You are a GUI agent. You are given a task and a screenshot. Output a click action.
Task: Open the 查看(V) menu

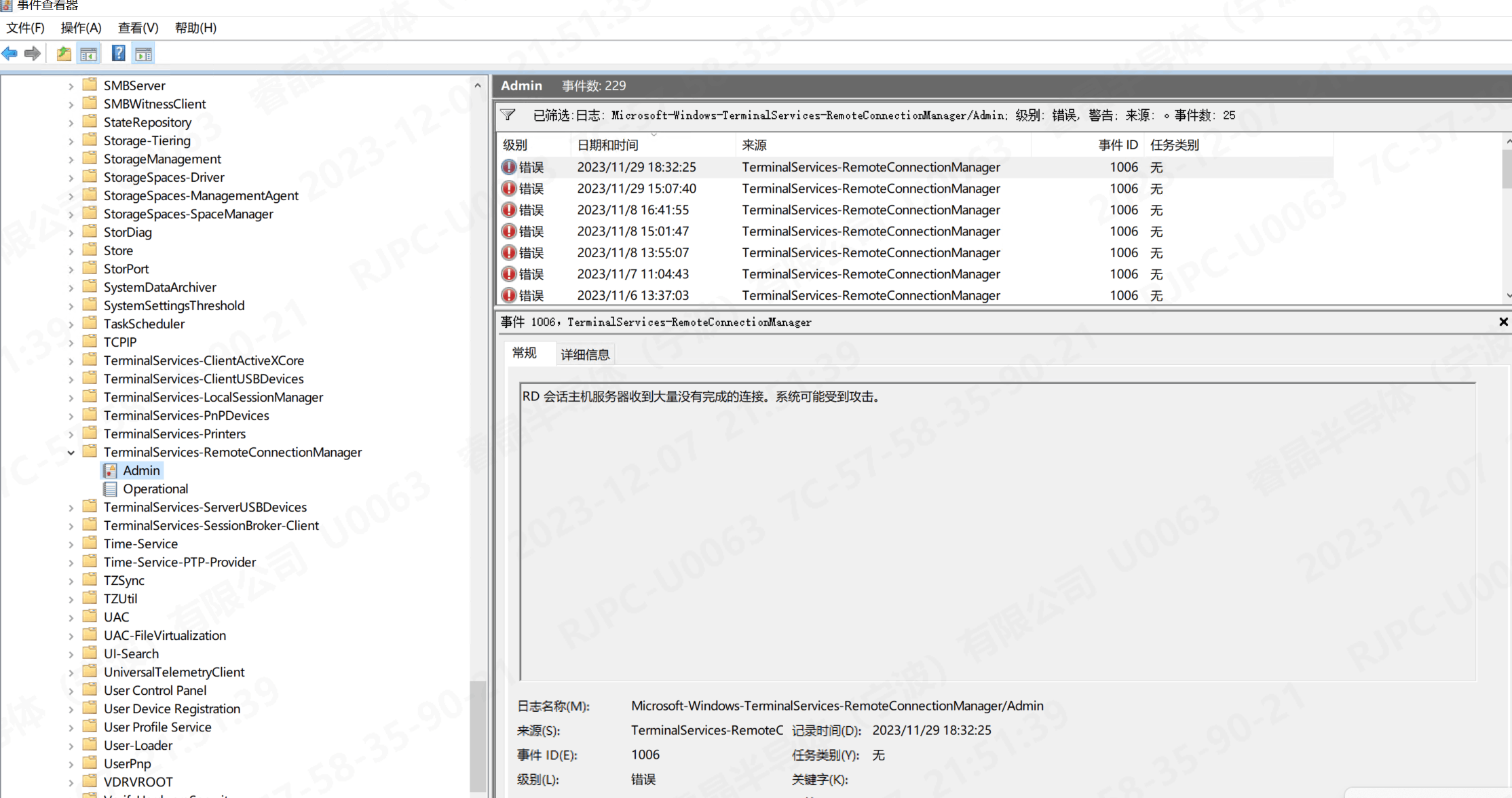click(x=138, y=28)
